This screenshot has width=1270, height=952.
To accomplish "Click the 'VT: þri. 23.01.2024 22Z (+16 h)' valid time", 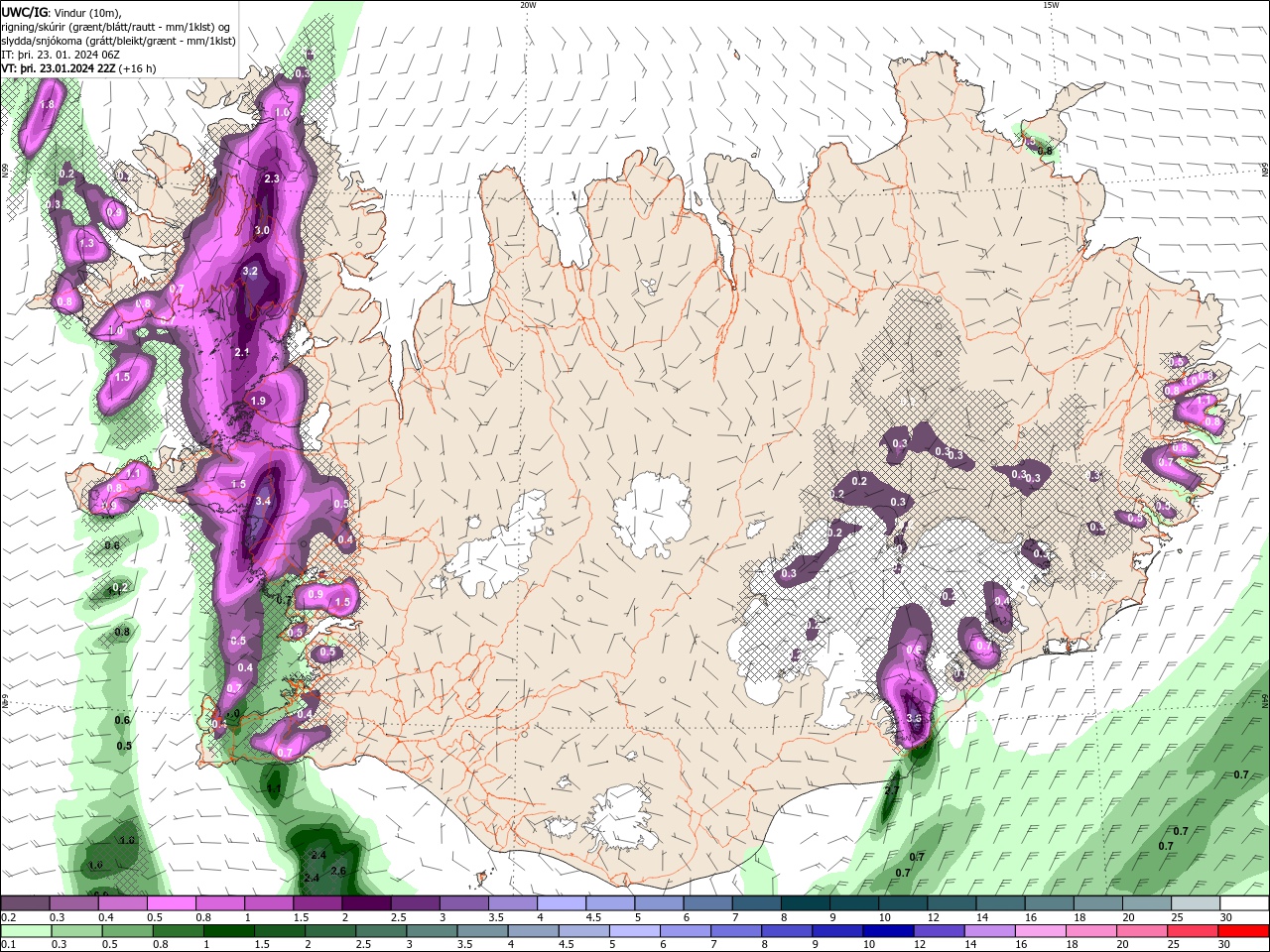I will (78, 68).
